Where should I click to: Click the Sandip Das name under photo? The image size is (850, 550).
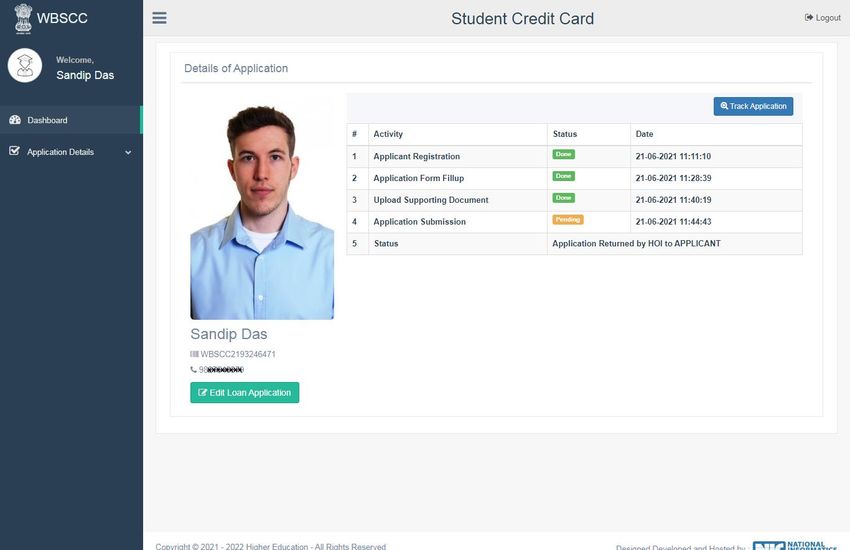[x=229, y=334]
